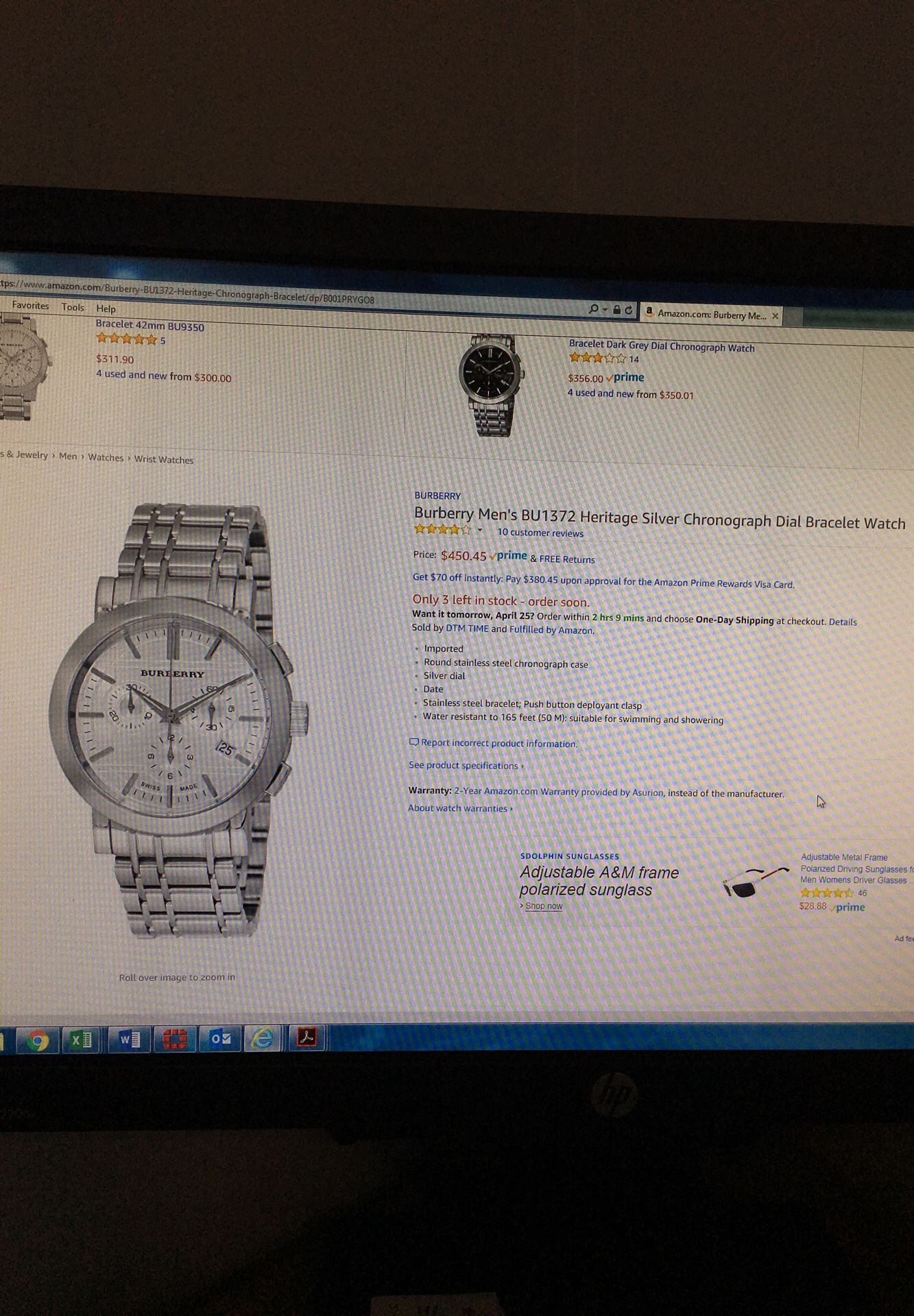Screen dimensions: 914x1316
Task: Click the DTM TIME seller link
Action: pos(467,629)
